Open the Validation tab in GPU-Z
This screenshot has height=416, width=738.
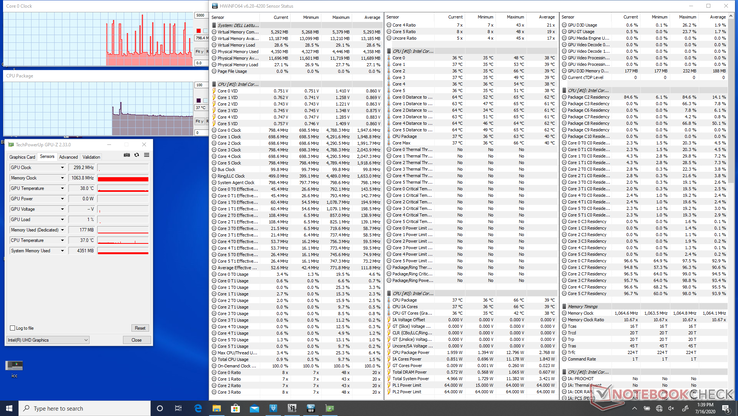click(x=91, y=157)
